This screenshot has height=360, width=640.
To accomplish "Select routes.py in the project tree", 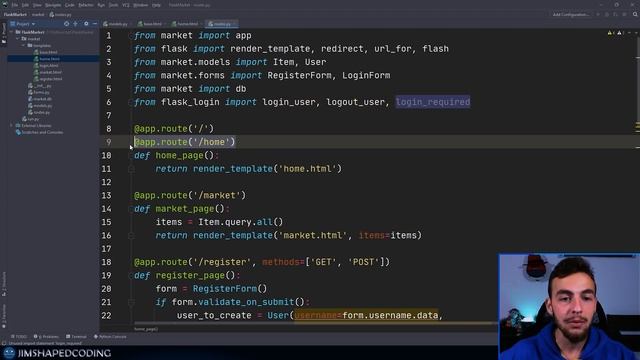I will (x=42, y=112).
